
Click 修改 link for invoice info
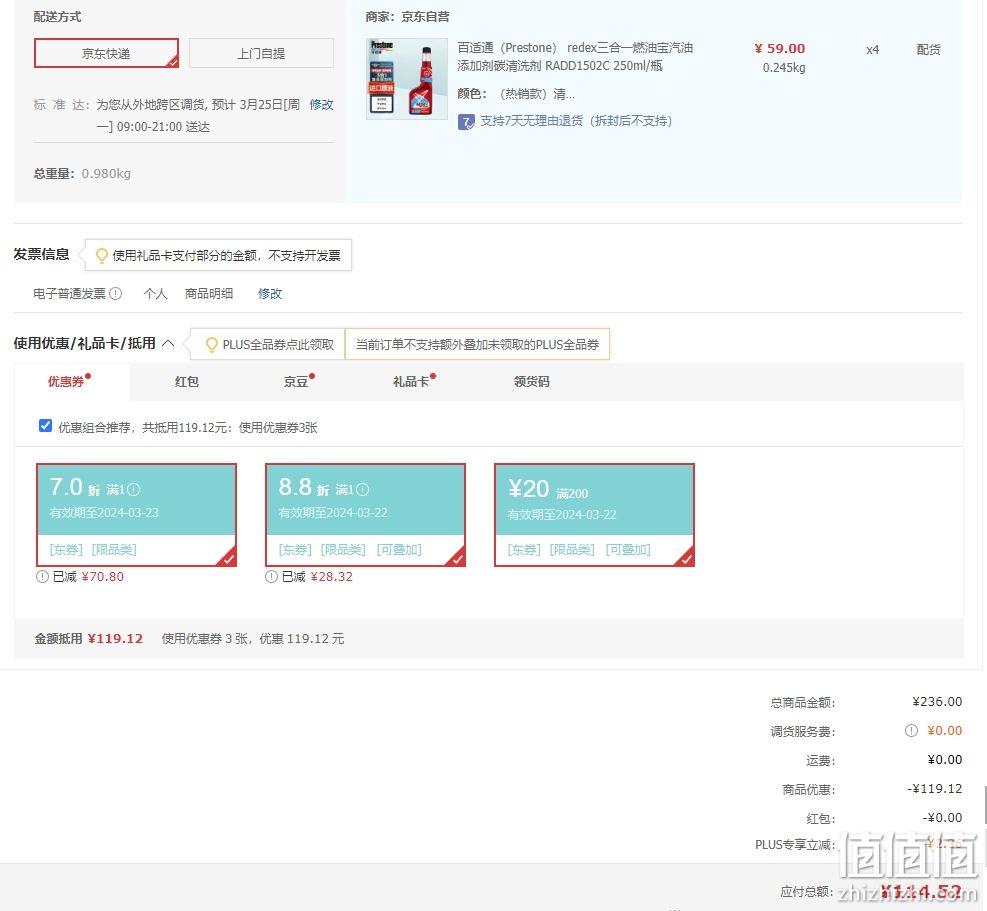(270, 293)
